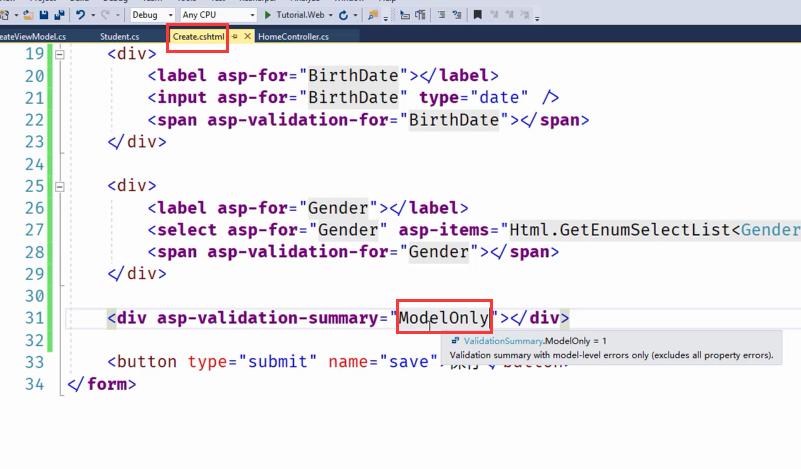The height and width of the screenshot is (469, 801).
Task: Click line number 30 in the margin
Action: point(34,296)
